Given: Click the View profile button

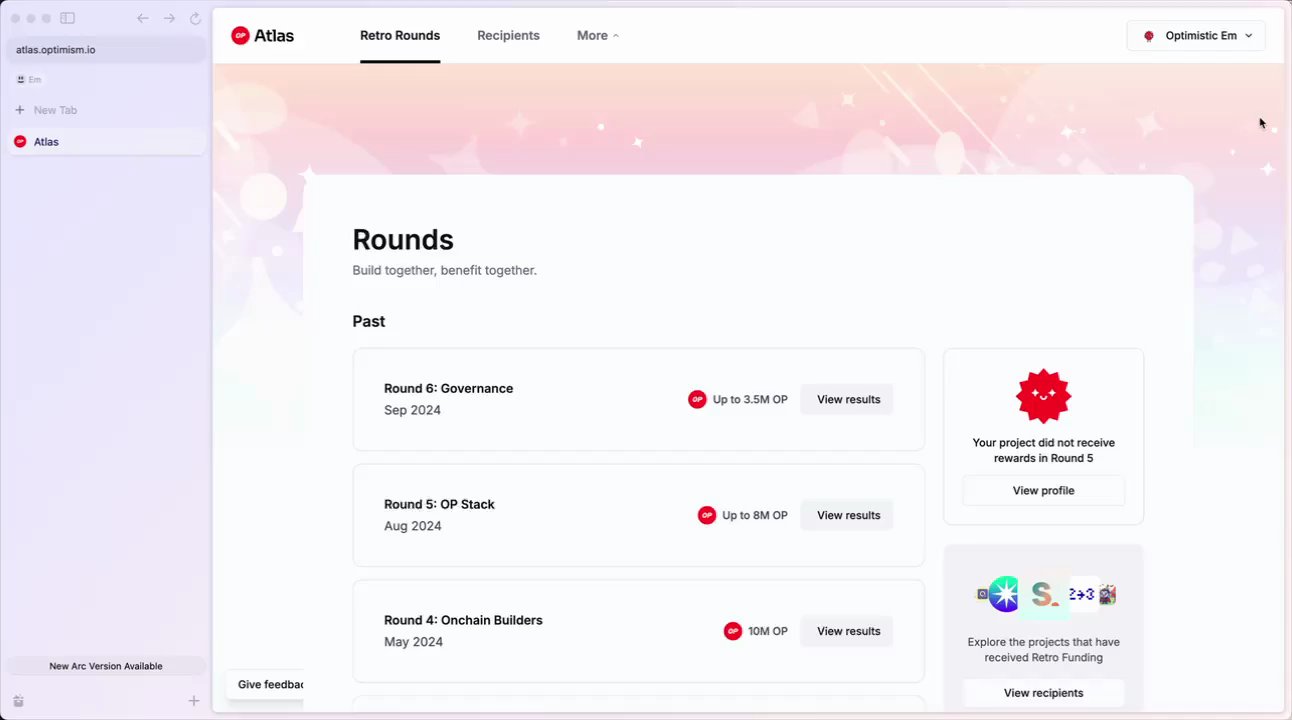Looking at the screenshot, I should coord(1043,491).
